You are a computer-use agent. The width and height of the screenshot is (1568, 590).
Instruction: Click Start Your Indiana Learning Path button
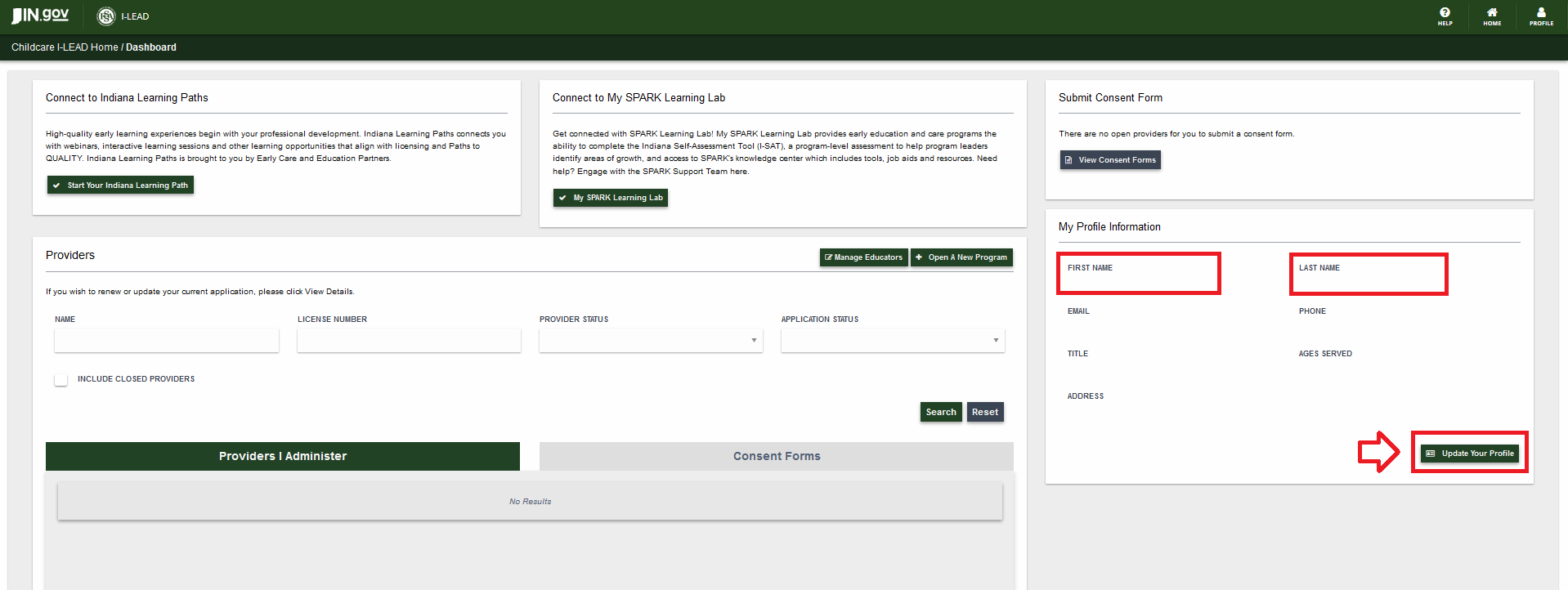click(120, 185)
